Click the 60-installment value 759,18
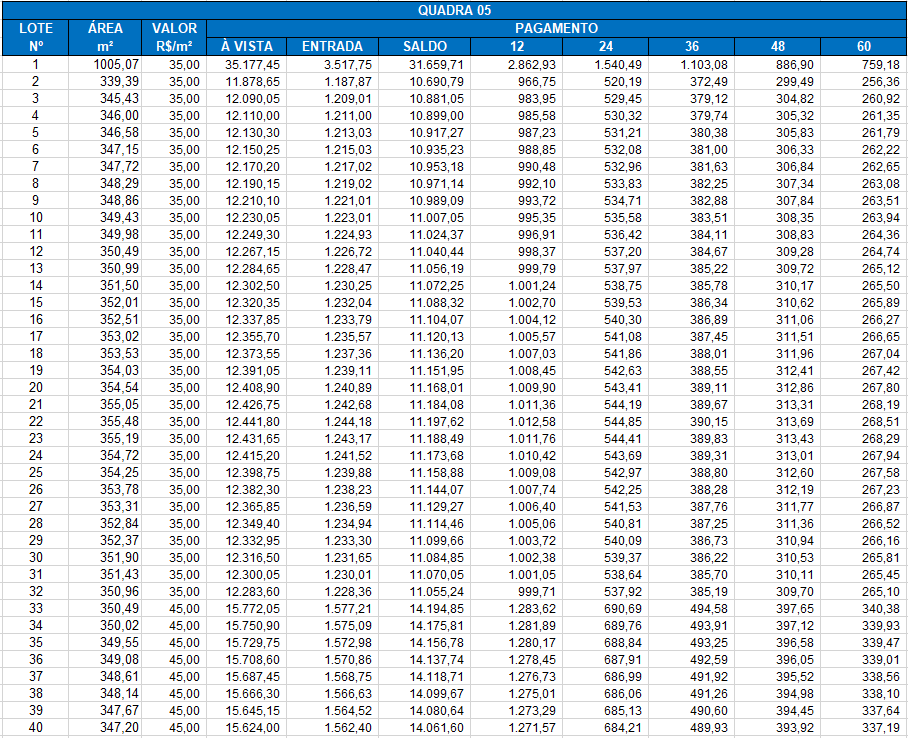Viewport: 908px width, 738px height. tap(878, 64)
